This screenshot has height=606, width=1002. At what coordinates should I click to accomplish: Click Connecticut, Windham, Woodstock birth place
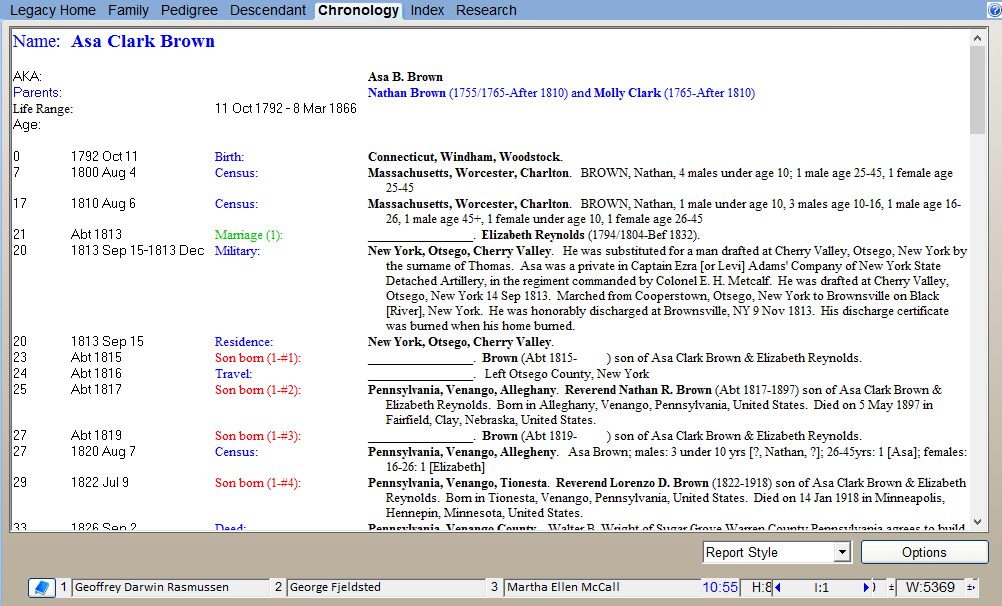(x=465, y=157)
